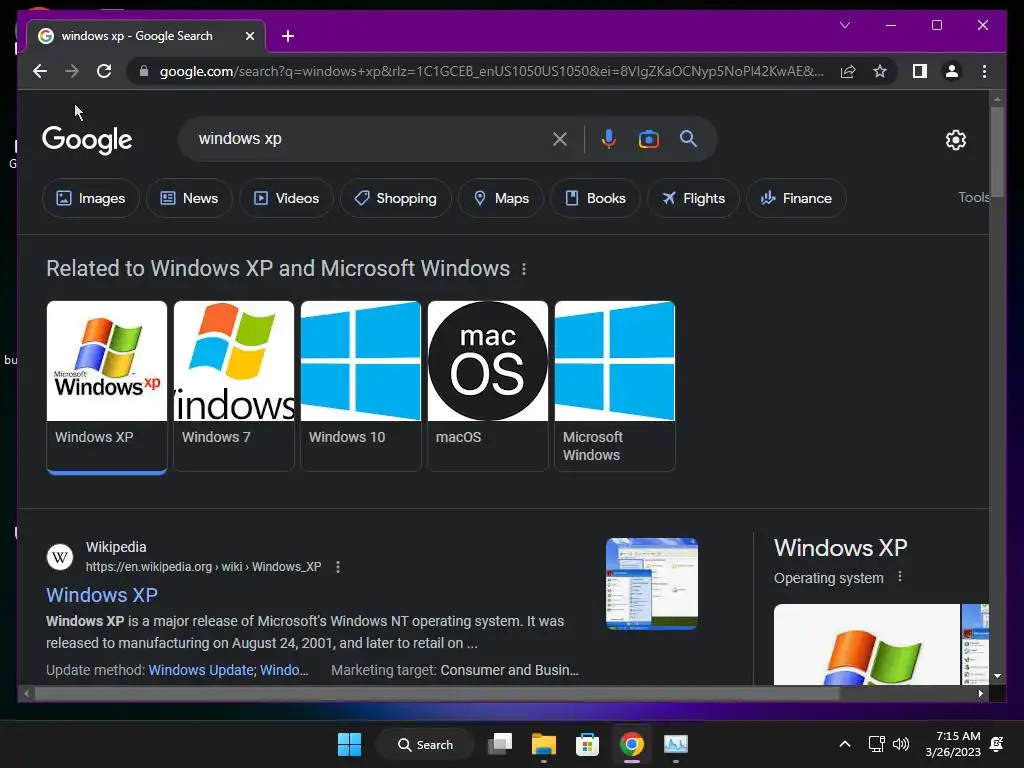The width and height of the screenshot is (1024, 768).
Task: Clear the search box text
Action: [x=559, y=139]
